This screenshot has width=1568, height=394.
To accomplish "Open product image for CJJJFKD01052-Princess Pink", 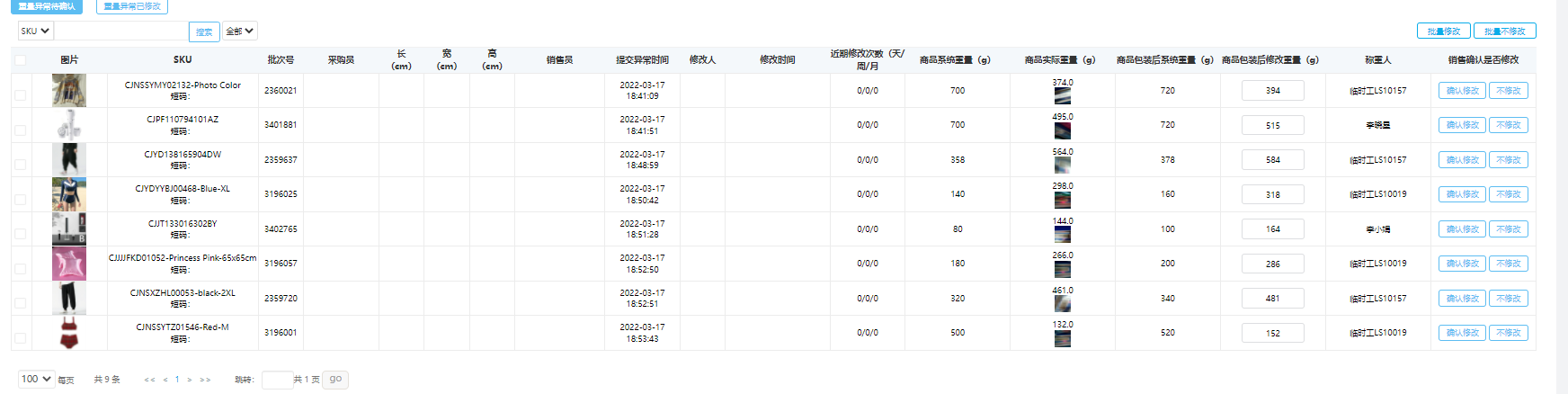I will (x=69, y=264).
